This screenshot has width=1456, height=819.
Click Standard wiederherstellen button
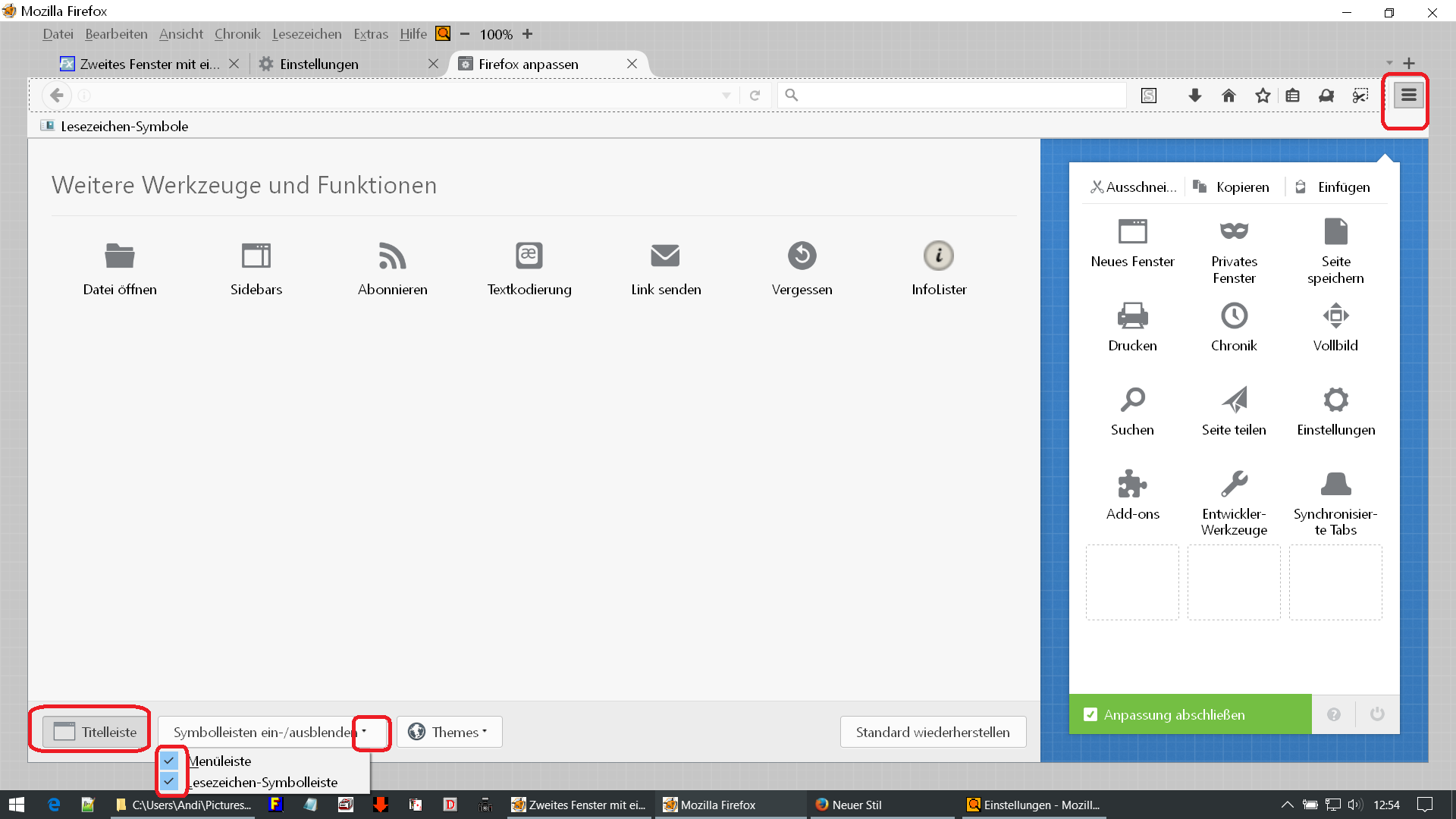point(932,732)
